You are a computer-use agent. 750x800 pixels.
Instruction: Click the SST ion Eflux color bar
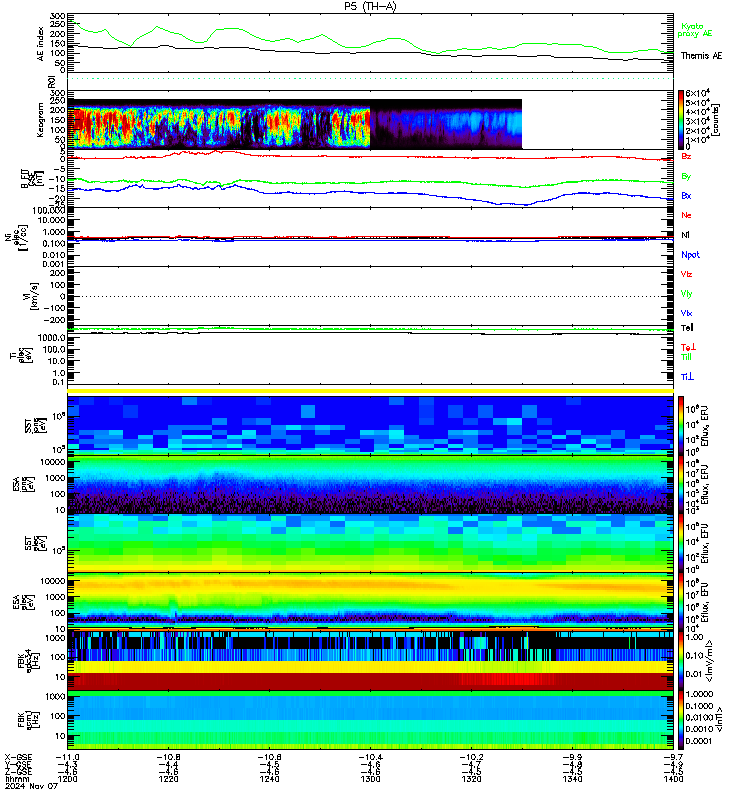(681, 425)
